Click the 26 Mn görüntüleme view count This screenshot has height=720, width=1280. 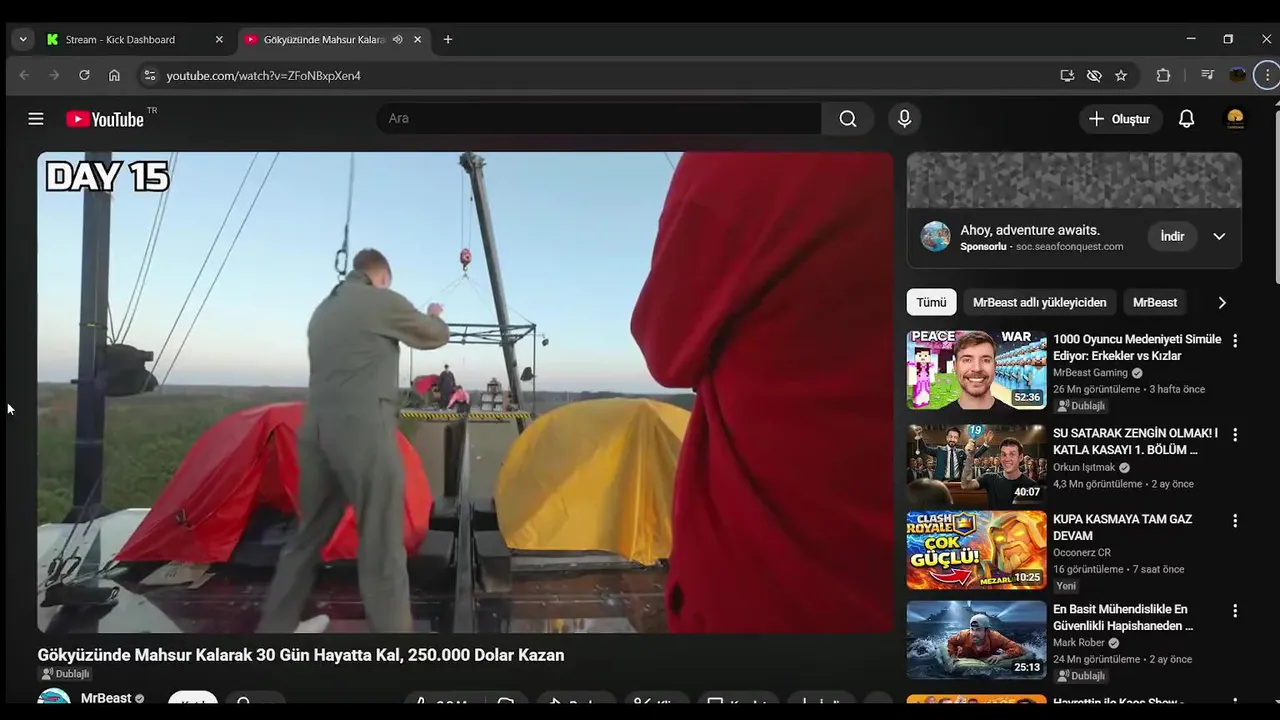[1097, 389]
